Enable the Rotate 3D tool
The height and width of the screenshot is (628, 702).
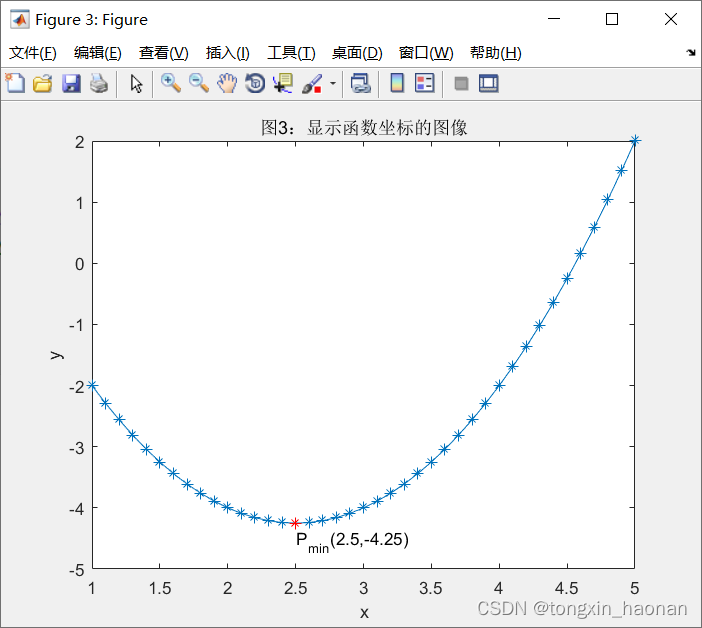[255, 84]
